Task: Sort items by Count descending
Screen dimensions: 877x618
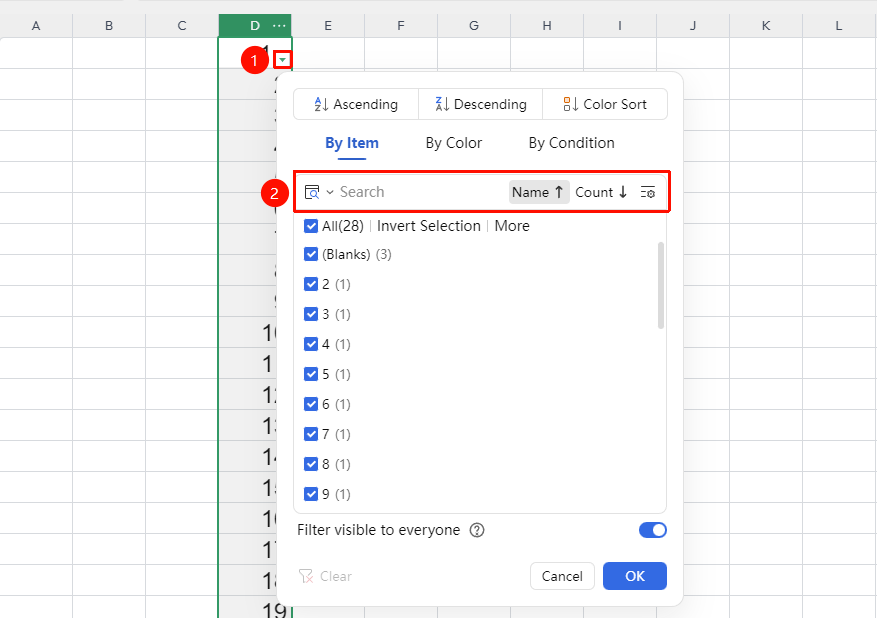Action: click(x=601, y=192)
